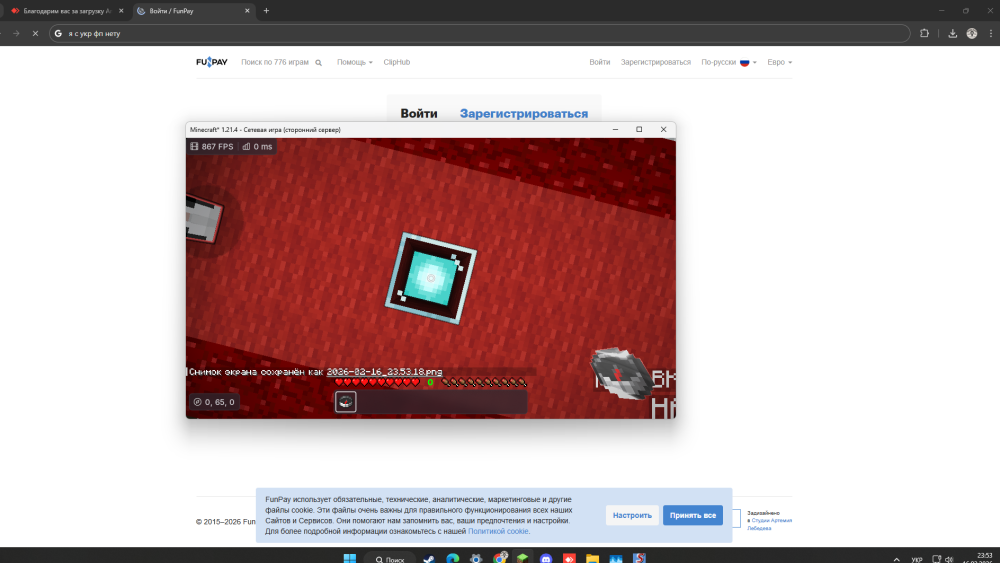
Task: Open Discord from the taskbar
Action: [546, 559]
